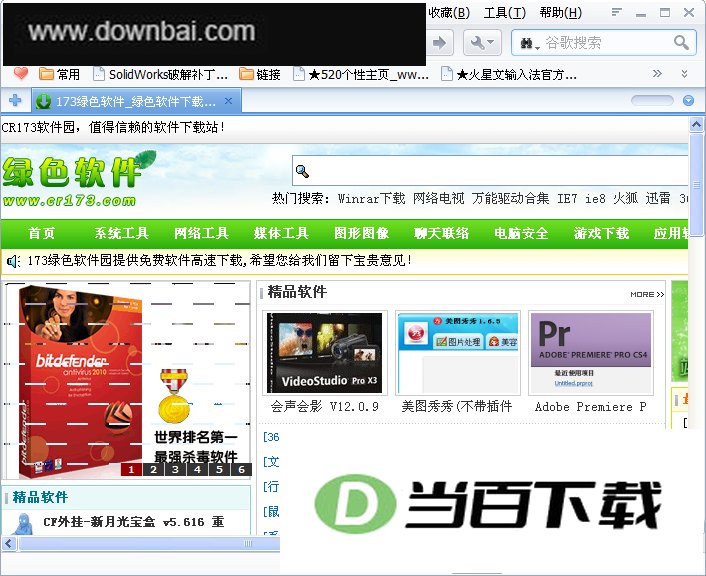Image resolution: width=706 pixels, height=576 pixels.
Task: Open the 媒体工具 navigation category
Action: click(x=281, y=233)
